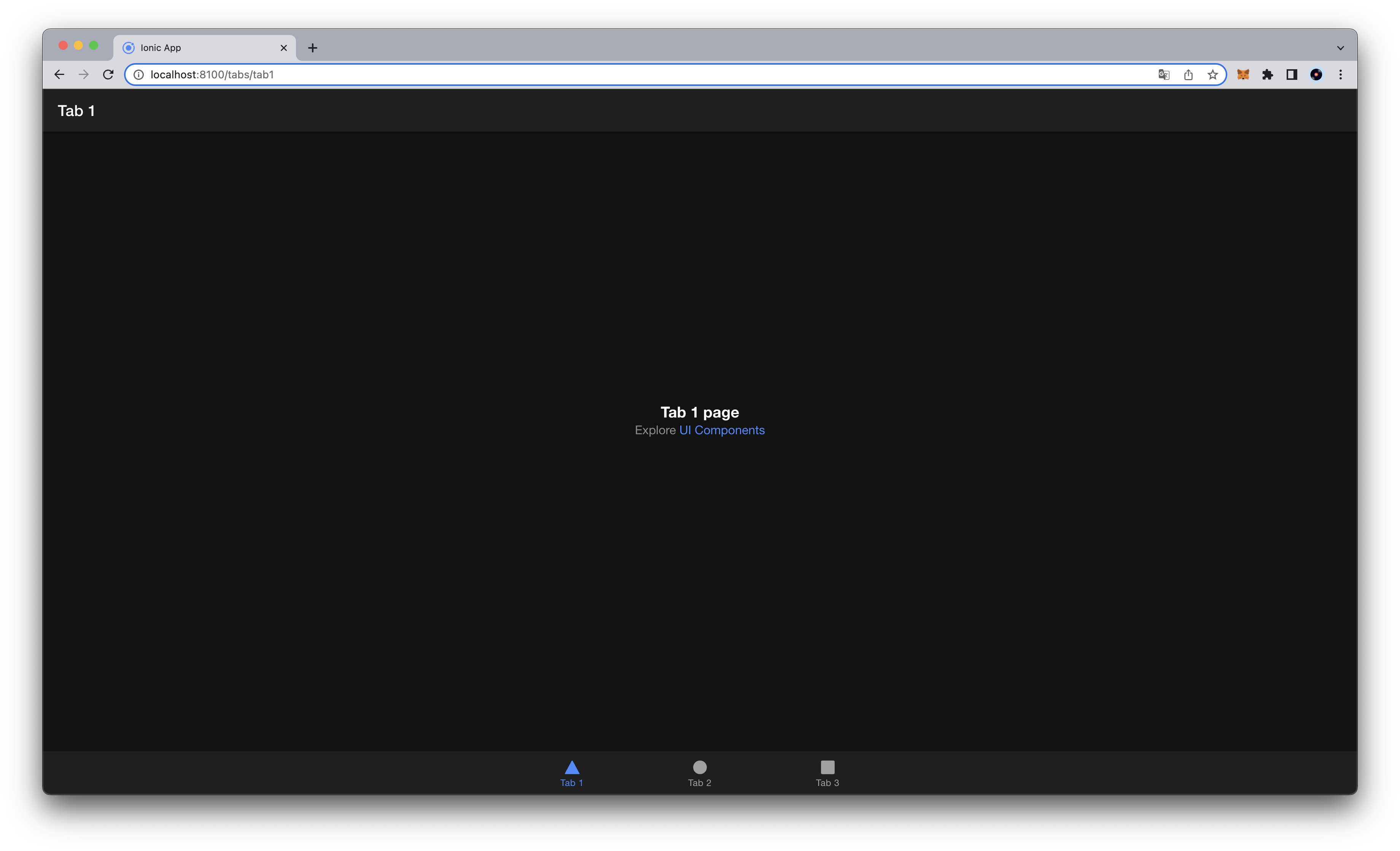Bookmark this page with the star icon

coord(1212,75)
